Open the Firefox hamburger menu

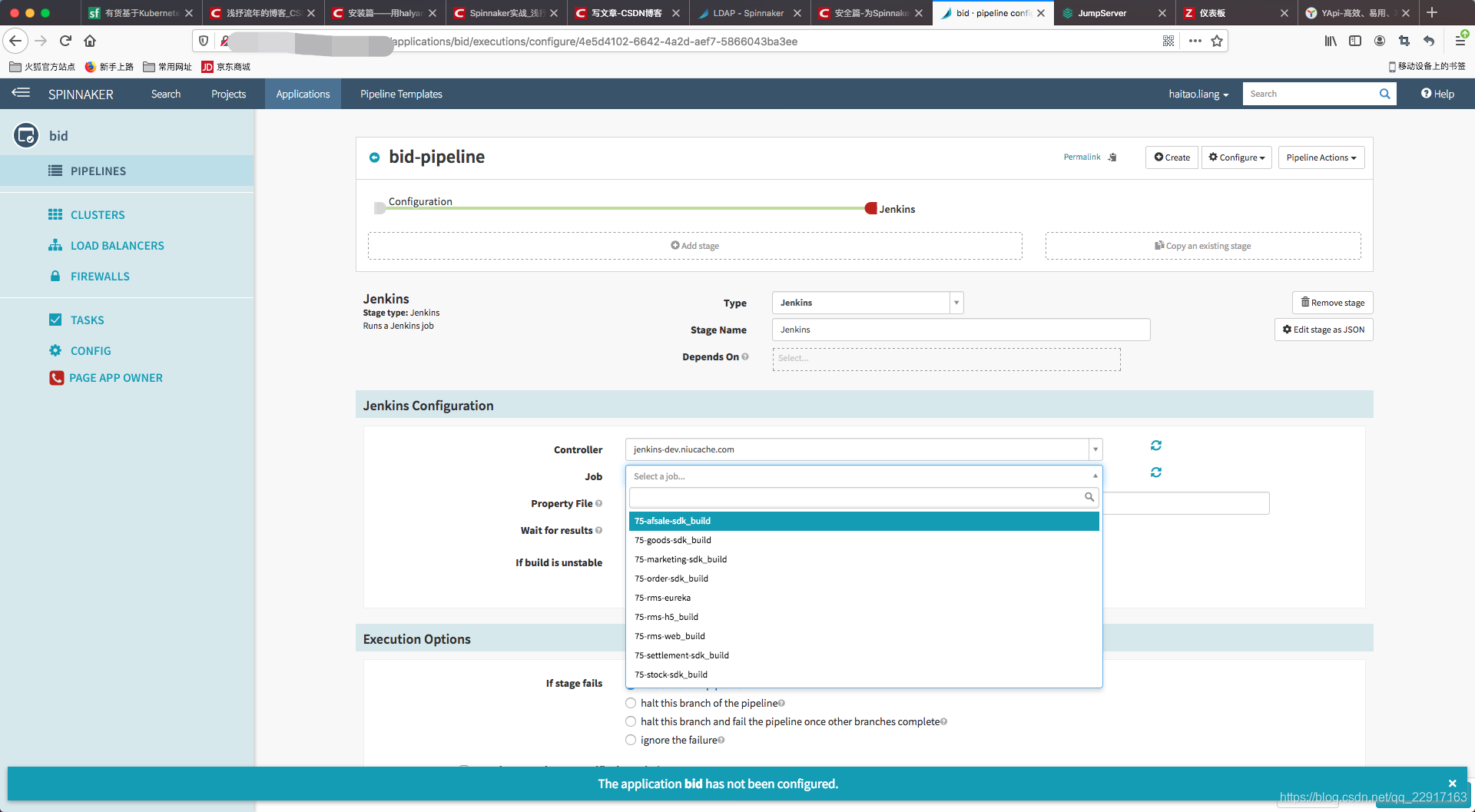tap(1460, 41)
